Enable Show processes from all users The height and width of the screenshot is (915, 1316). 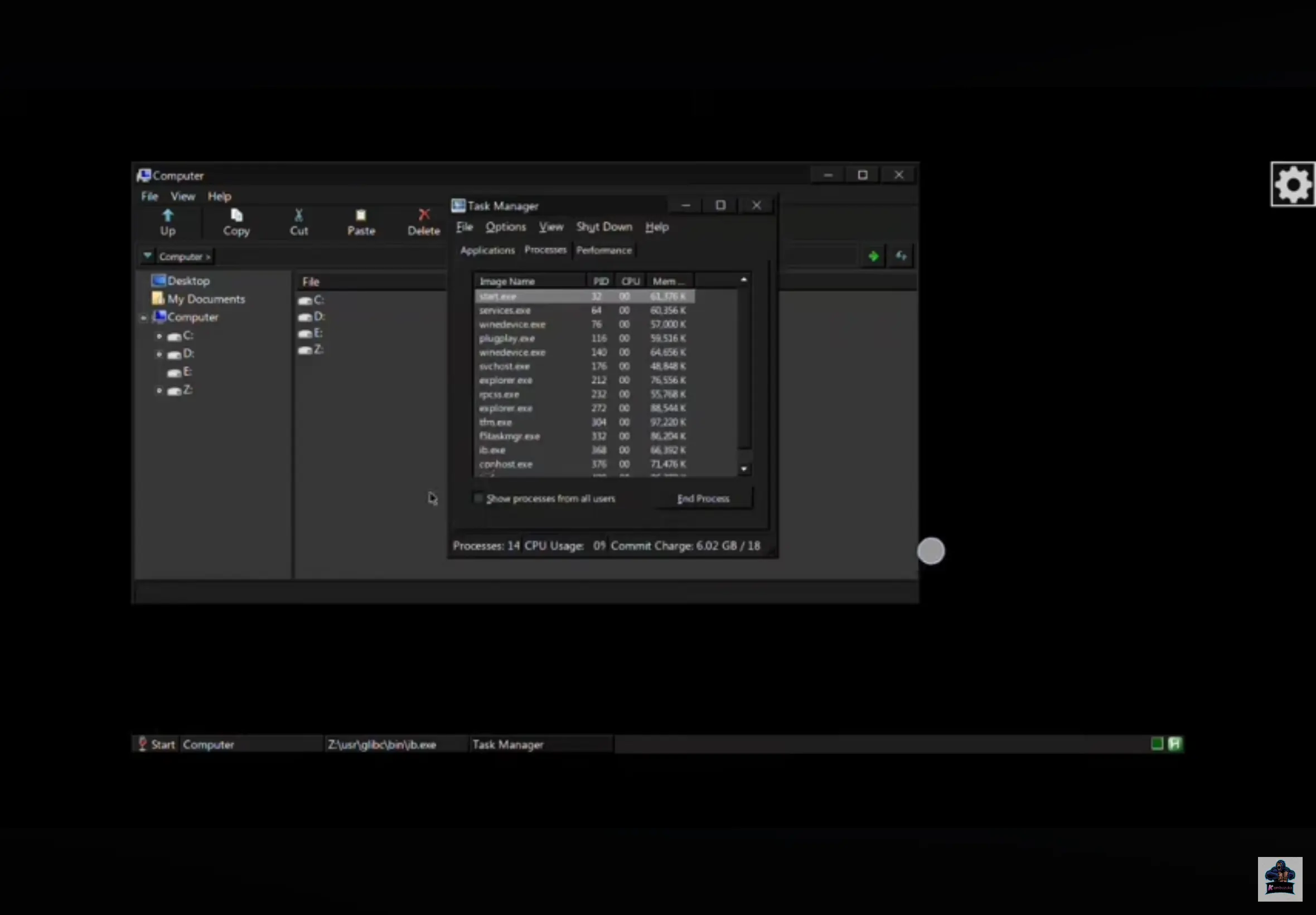479,498
